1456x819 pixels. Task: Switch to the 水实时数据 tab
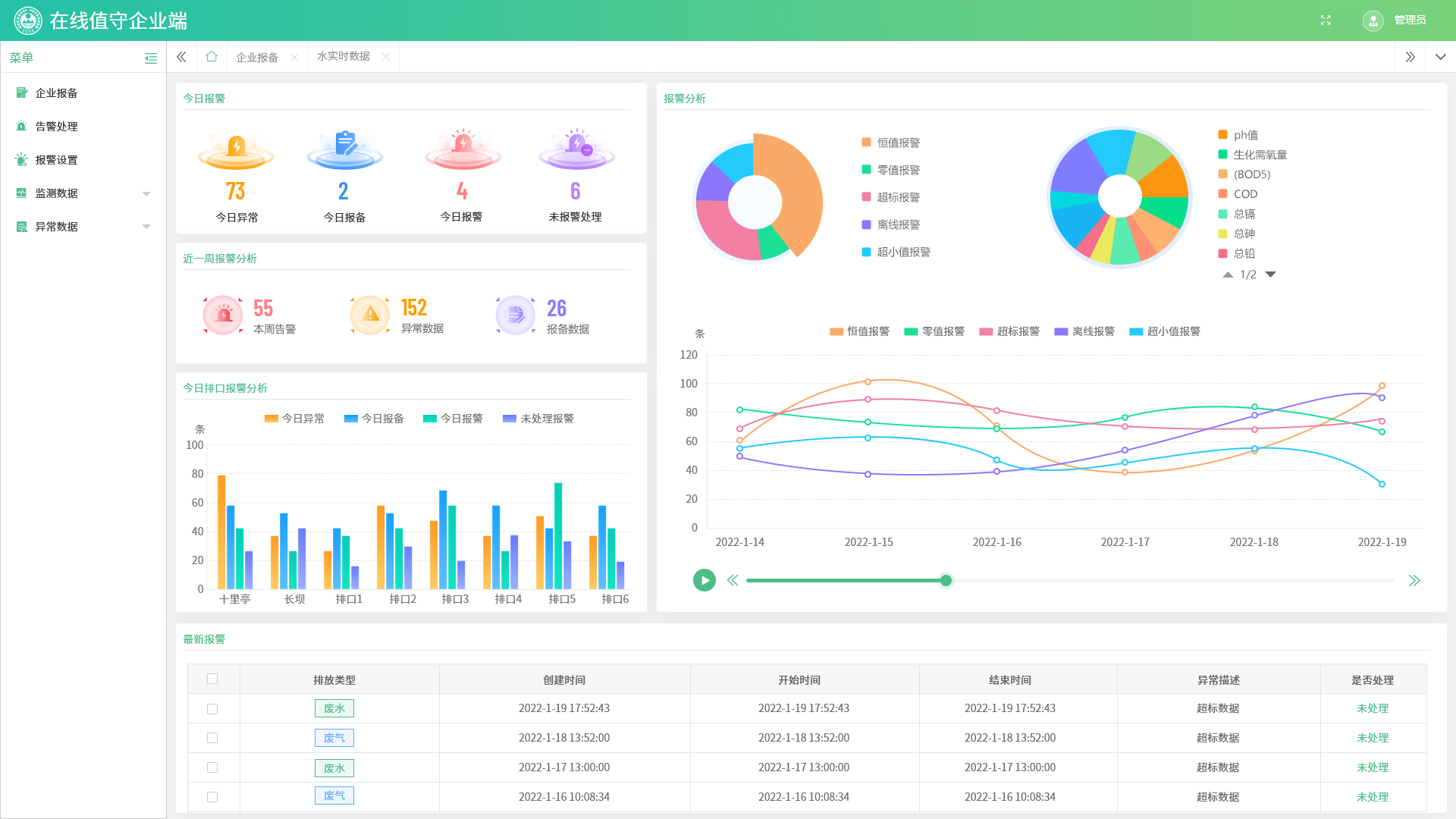[344, 57]
